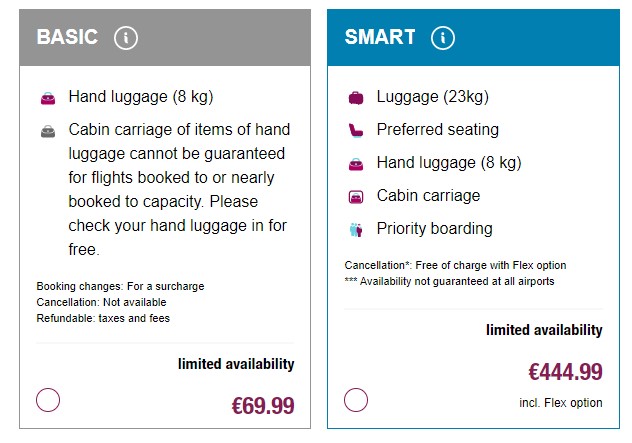The width and height of the screenshot is (632, 443).
Task: Click the SMART hand luggage bag icon
Action: [x=356, y=163]
